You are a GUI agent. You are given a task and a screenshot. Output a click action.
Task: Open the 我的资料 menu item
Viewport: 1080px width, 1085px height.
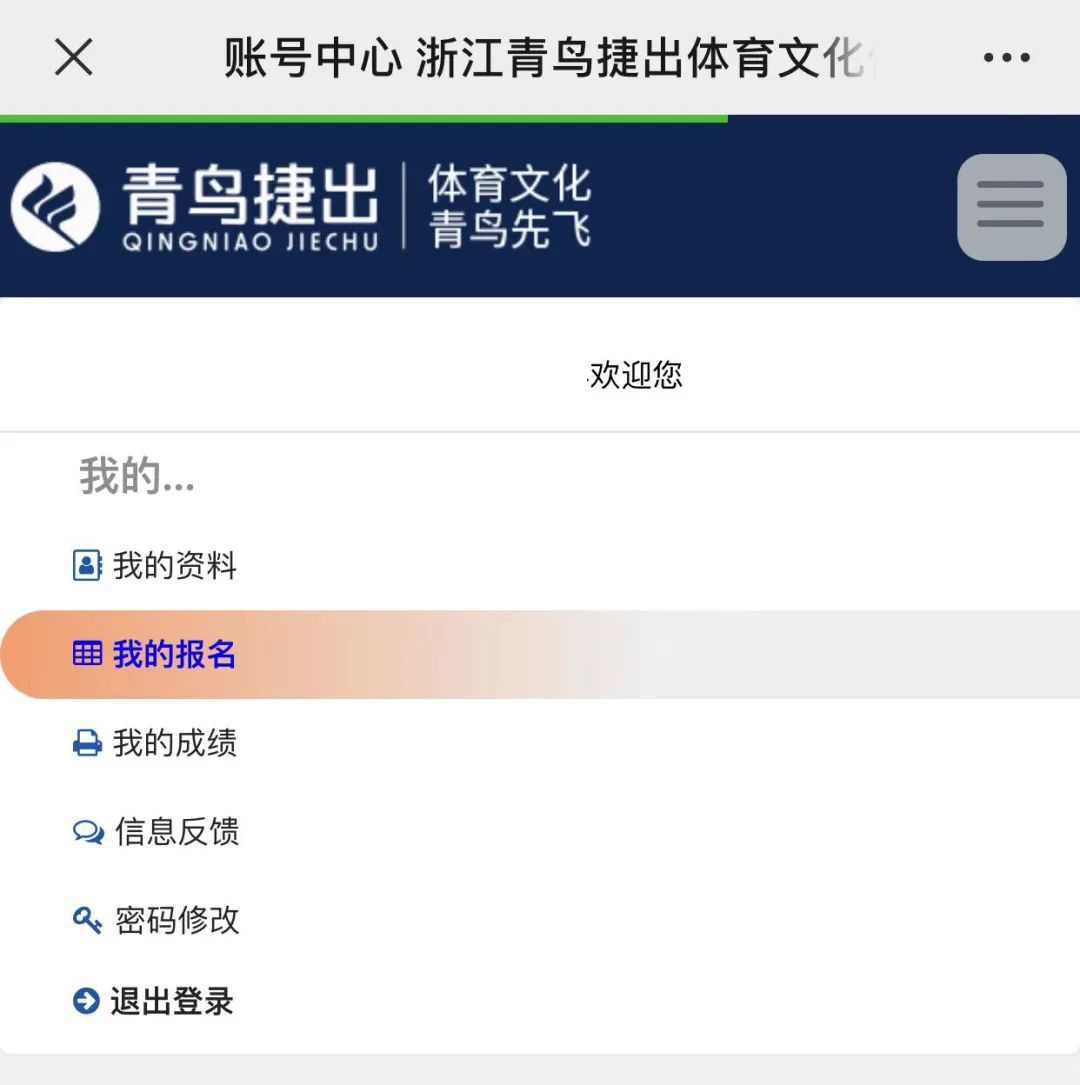coord(175,566)
